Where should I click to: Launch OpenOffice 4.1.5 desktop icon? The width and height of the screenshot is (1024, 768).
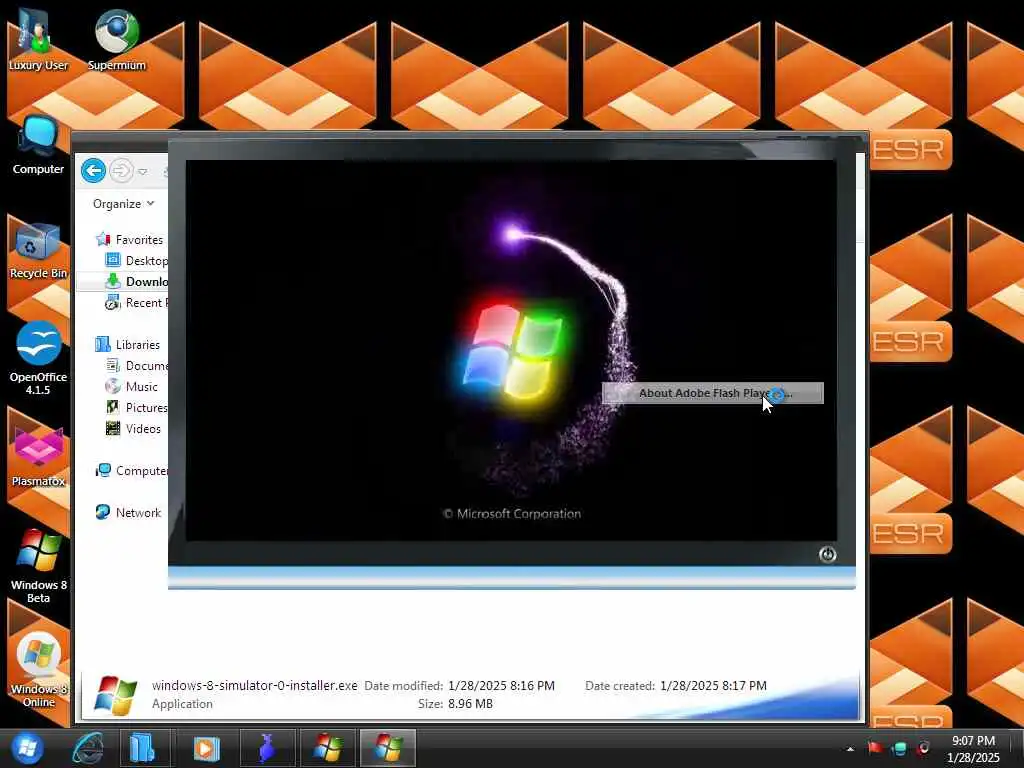[x=38, y=358]
